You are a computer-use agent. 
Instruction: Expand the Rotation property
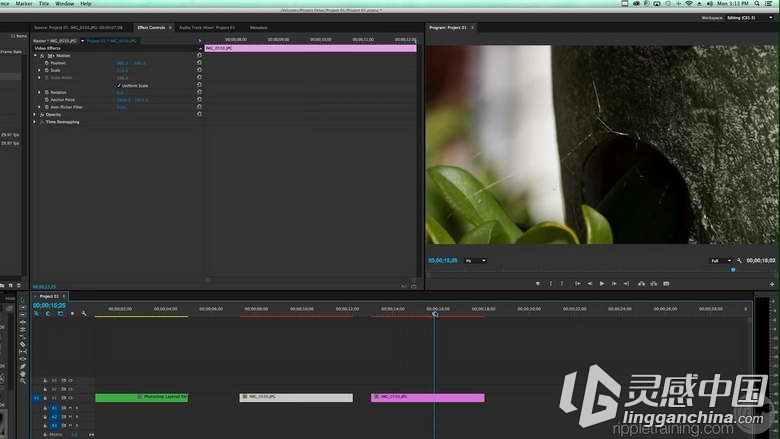click(39, 92)
